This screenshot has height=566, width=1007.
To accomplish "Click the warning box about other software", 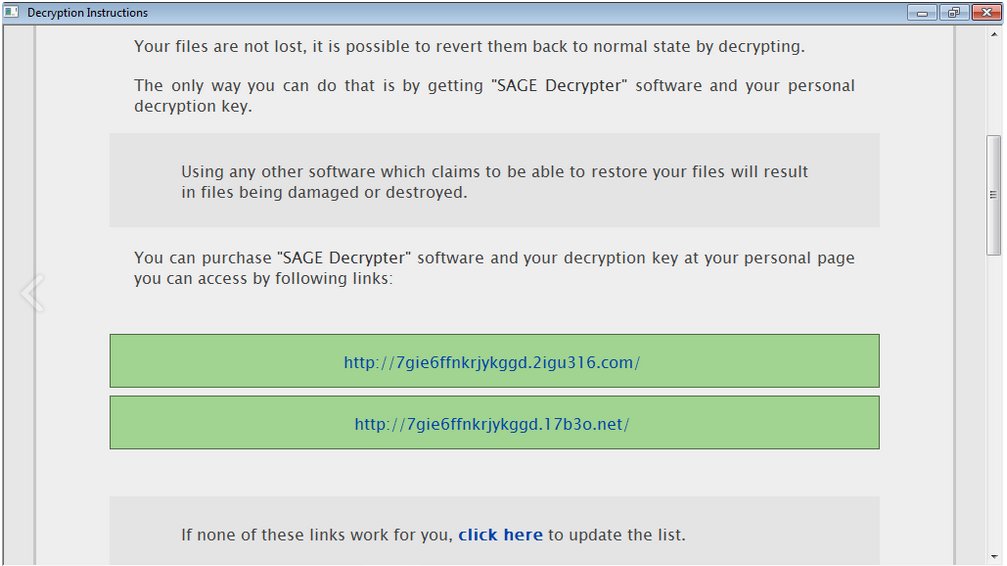I will [495, 181].
